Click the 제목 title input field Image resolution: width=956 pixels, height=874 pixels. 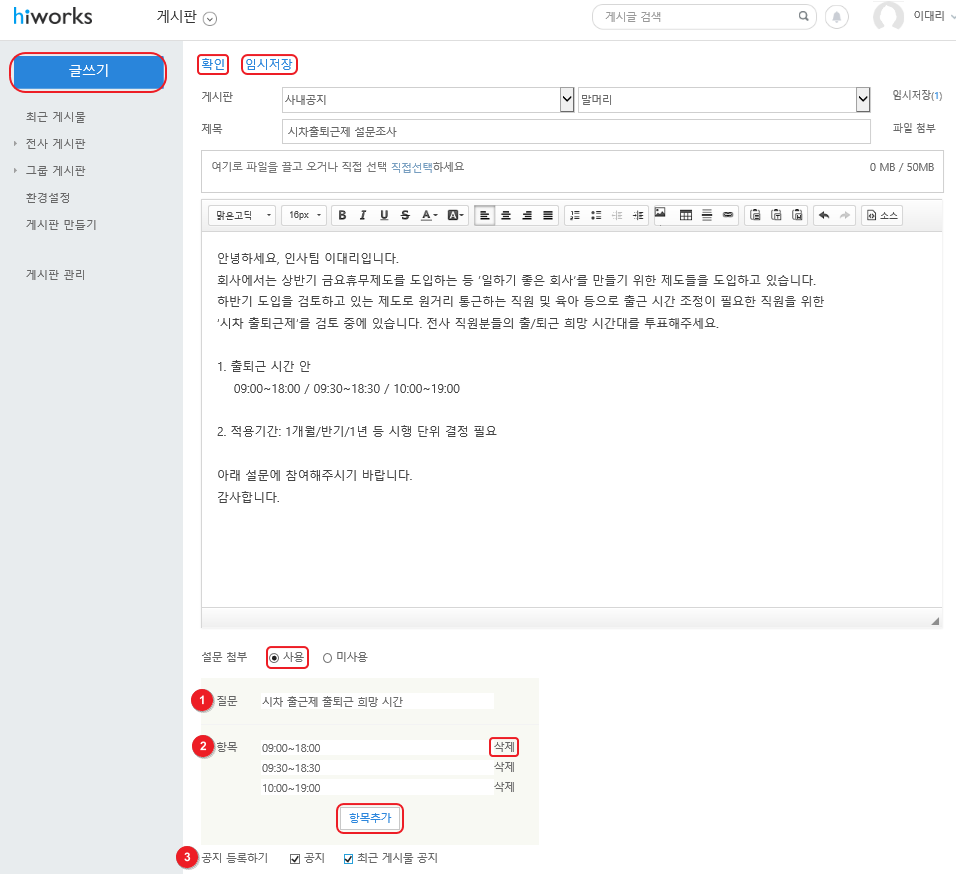pos(576,131)
